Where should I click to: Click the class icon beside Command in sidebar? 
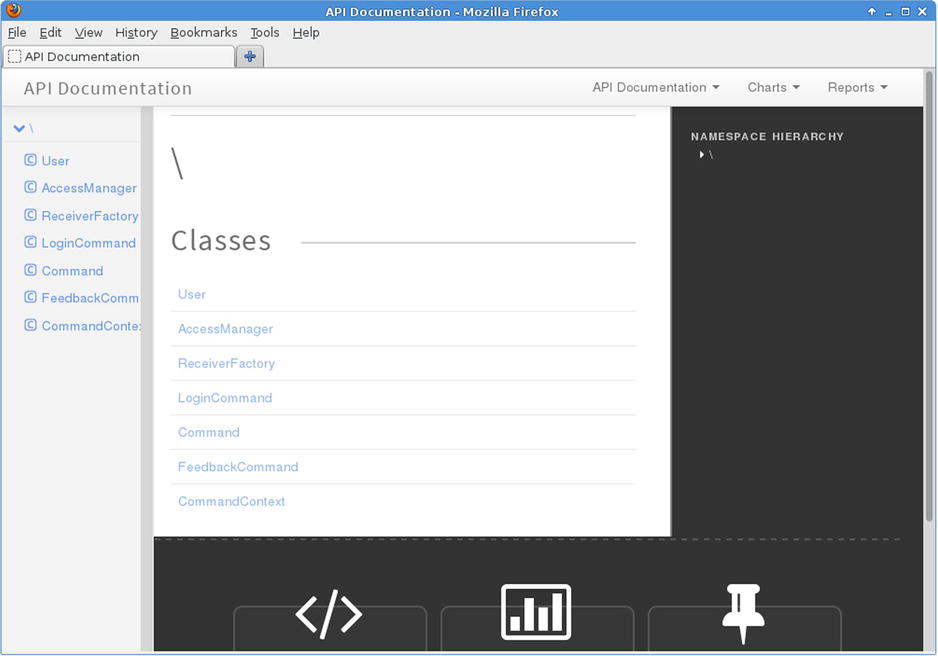click(31, 270)
